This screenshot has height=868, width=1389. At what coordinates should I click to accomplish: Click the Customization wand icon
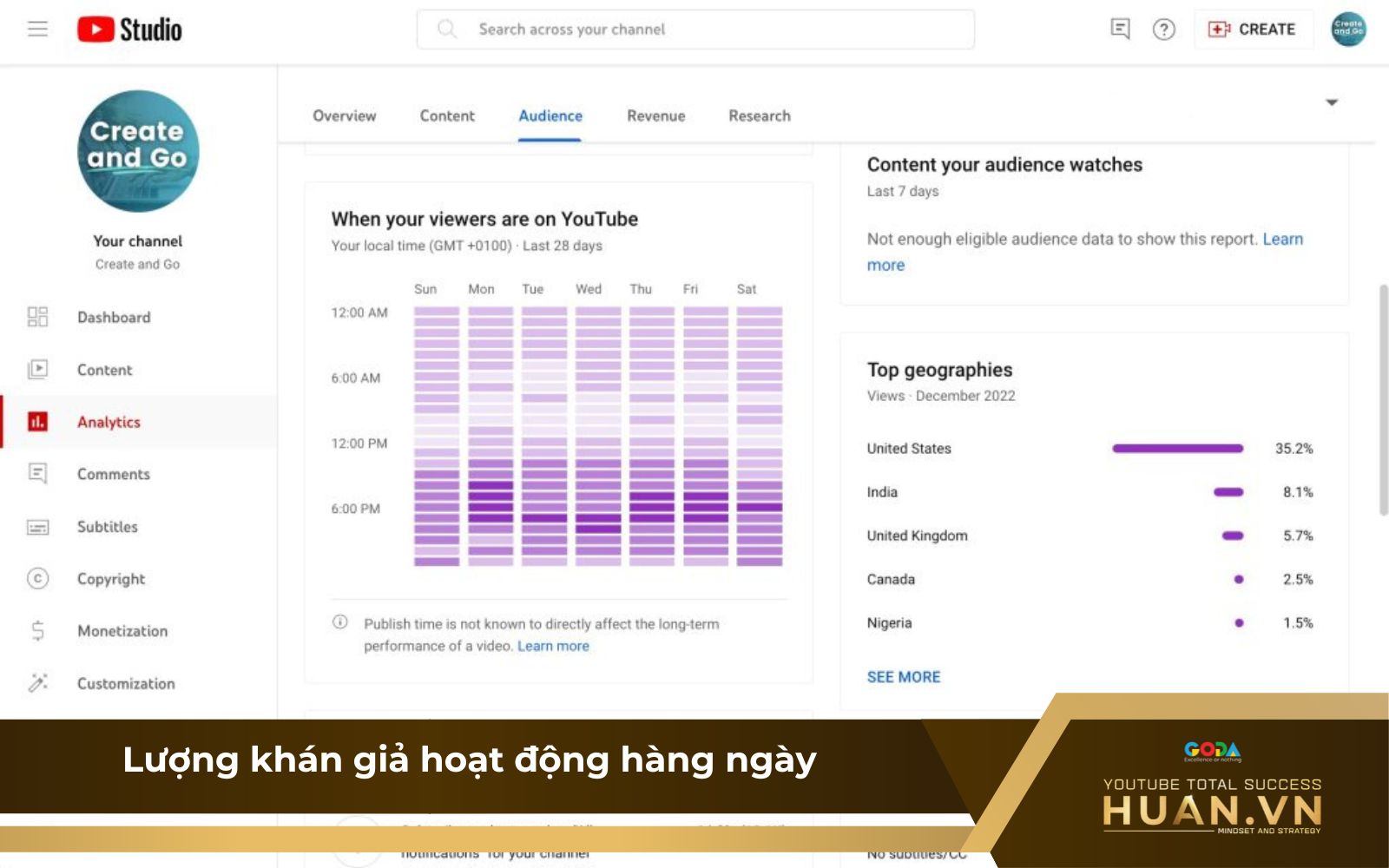coord(37,683)
